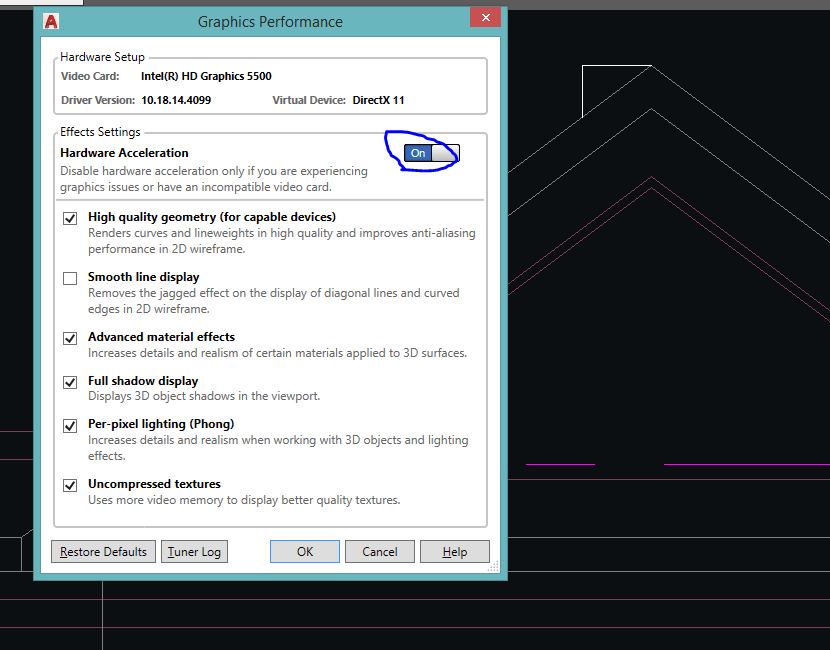Click the Restore Defaults button
The image size is (830, 650).
tap(102, 551)
